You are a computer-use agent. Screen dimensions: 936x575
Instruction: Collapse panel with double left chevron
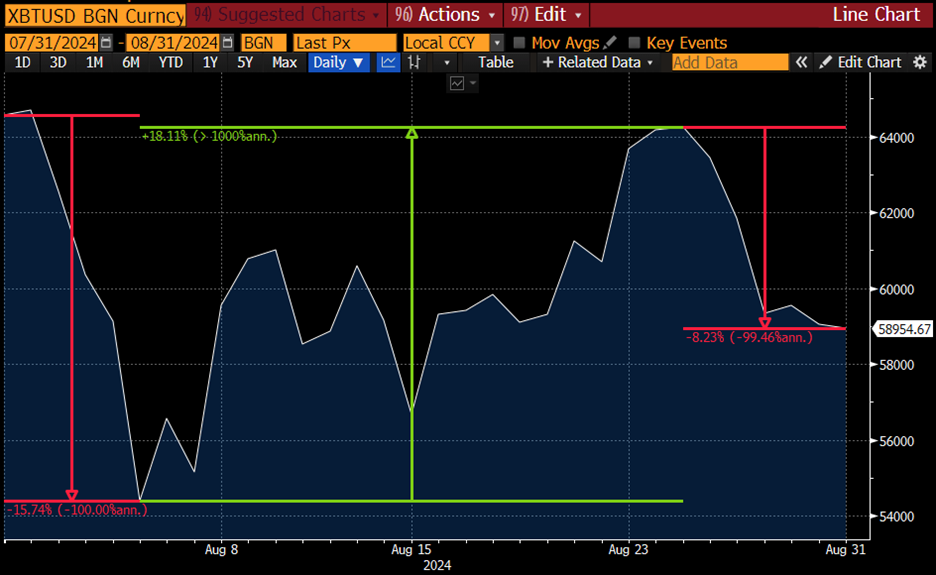point(802,63)
